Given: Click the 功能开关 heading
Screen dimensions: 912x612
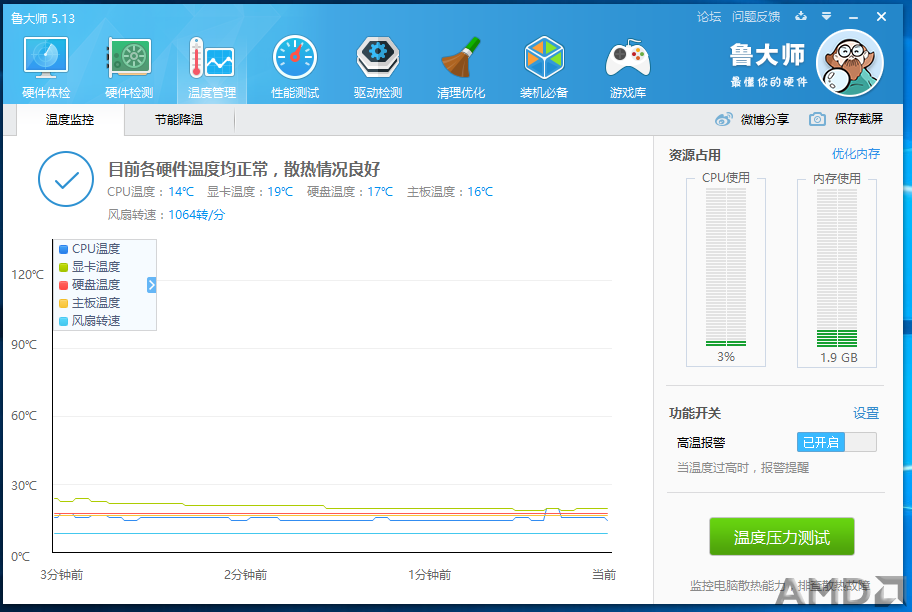Looking at the screenshot, I should point(694,414).
